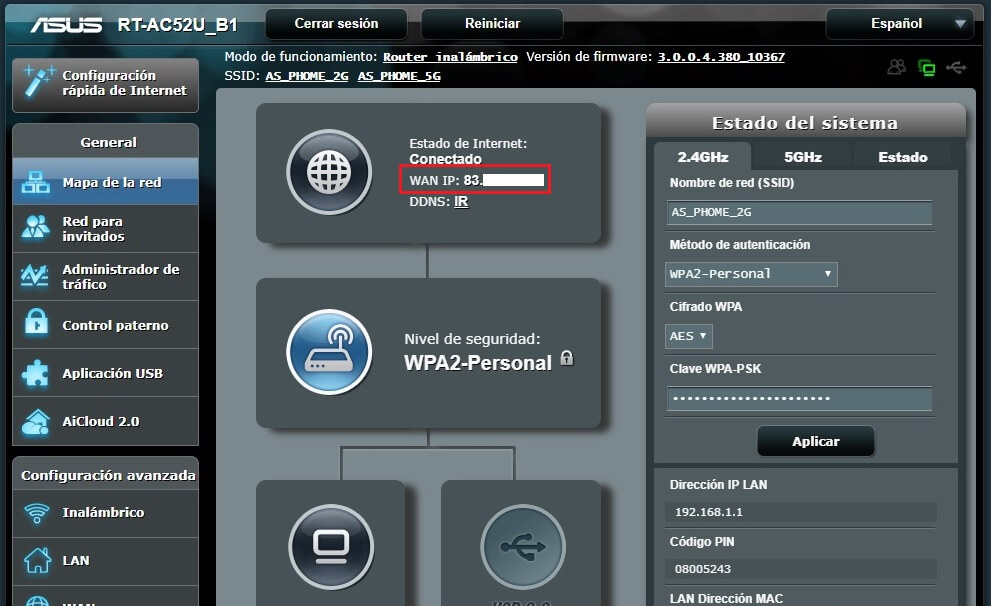Viewport: 991px width, 606px height.
Task: Select the wireless router icon in network map
Action: (329, 352)
